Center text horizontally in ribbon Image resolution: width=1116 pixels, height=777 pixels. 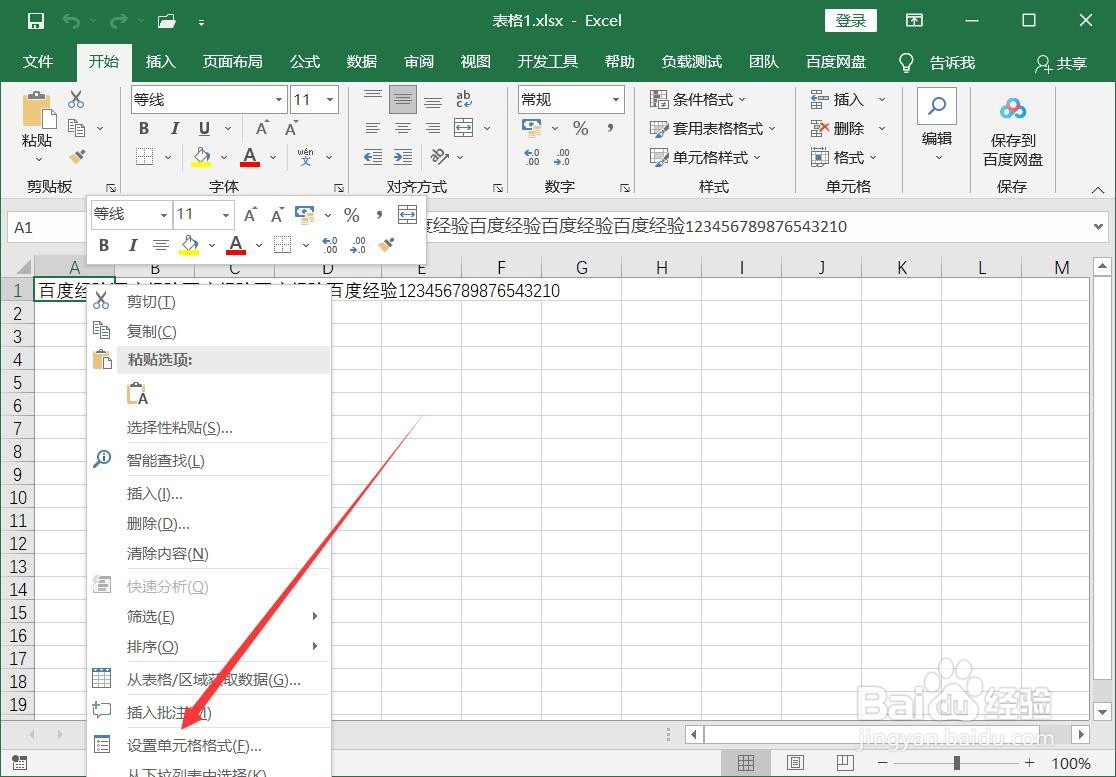coord(403,128)
